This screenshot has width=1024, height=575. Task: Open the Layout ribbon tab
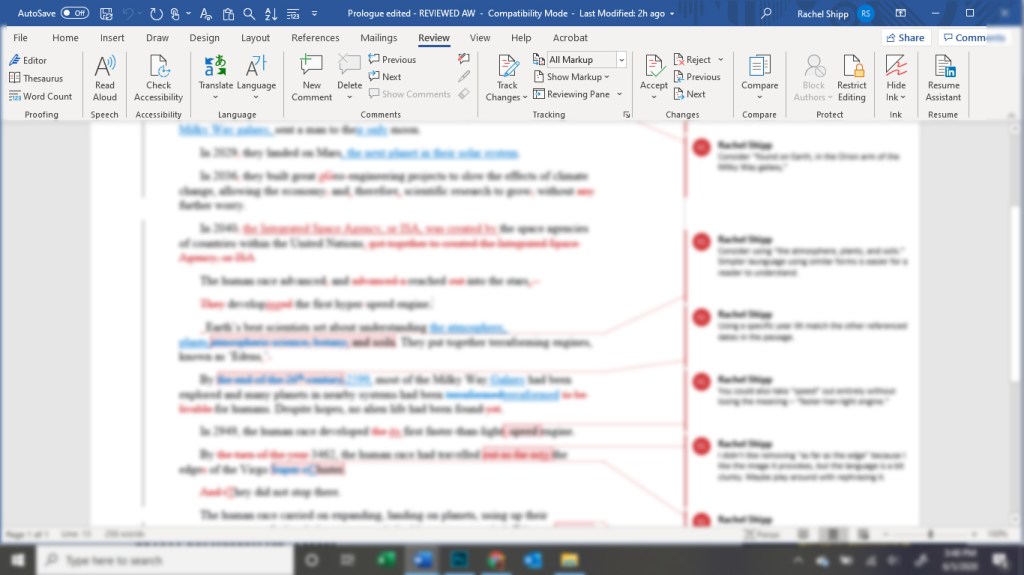tap(255, 38)
